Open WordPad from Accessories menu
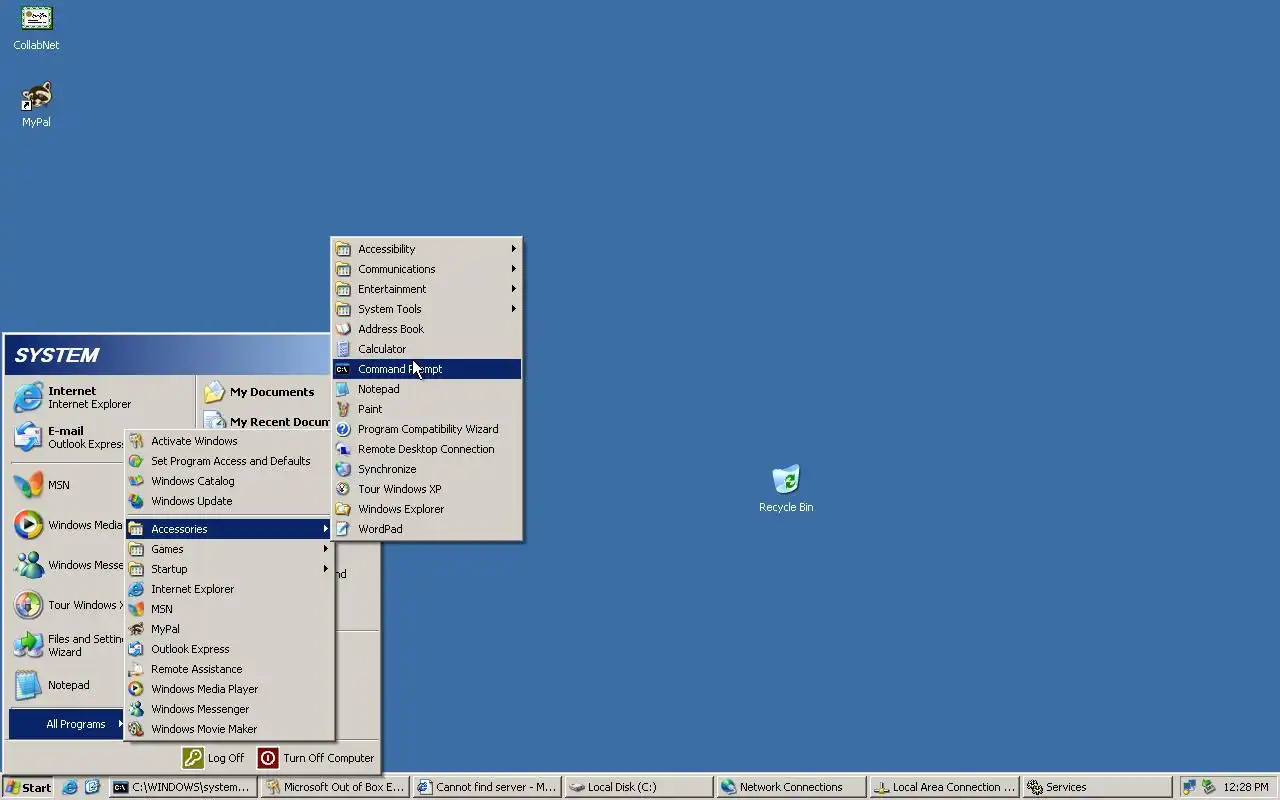 pos(427,529)
